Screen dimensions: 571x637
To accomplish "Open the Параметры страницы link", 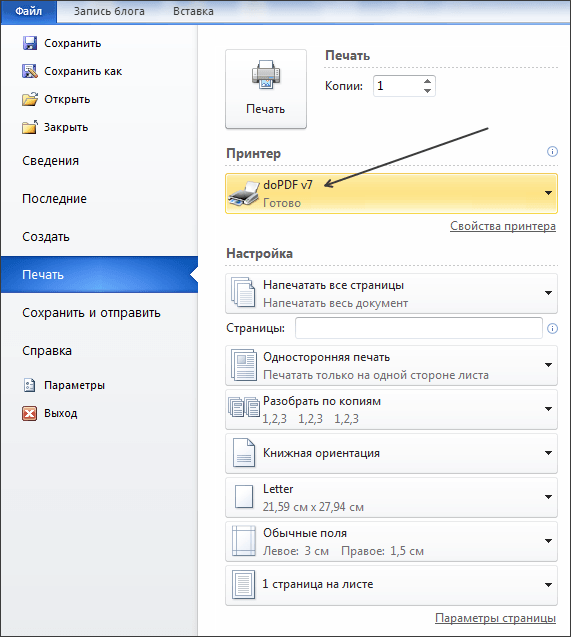I will click(x=495, y=618).
